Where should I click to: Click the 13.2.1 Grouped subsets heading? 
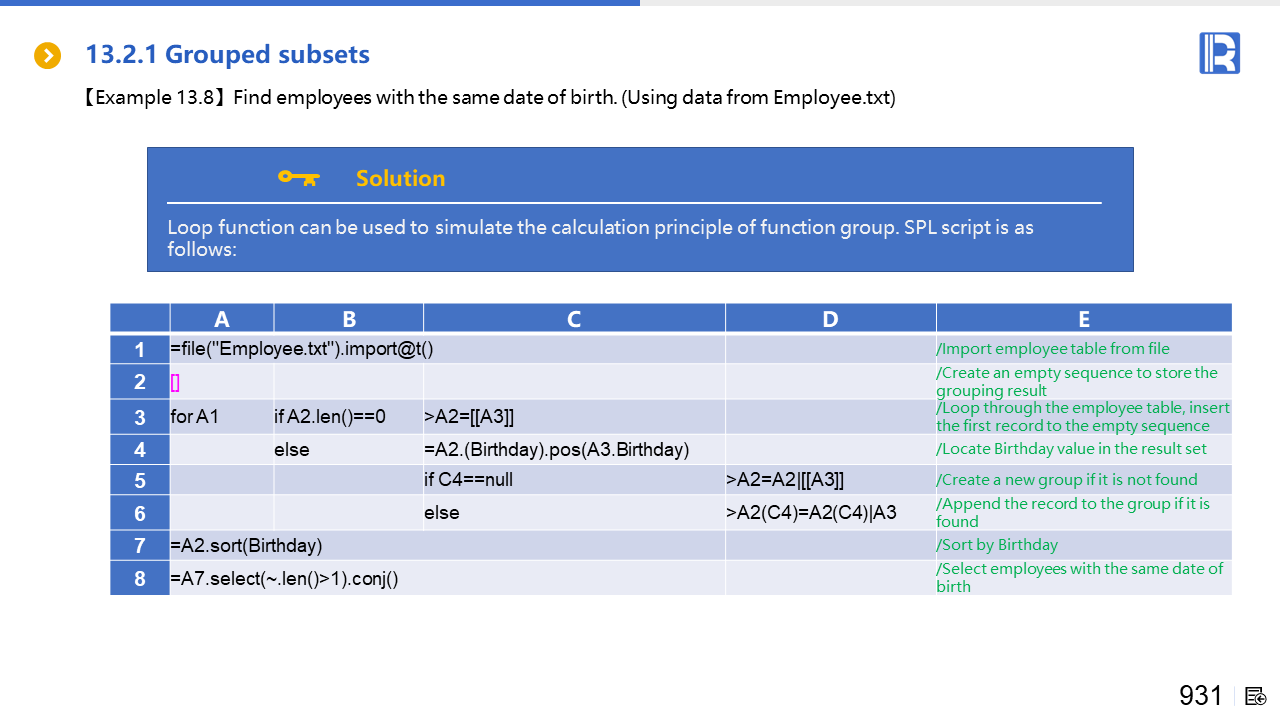[x=228, y=55]
